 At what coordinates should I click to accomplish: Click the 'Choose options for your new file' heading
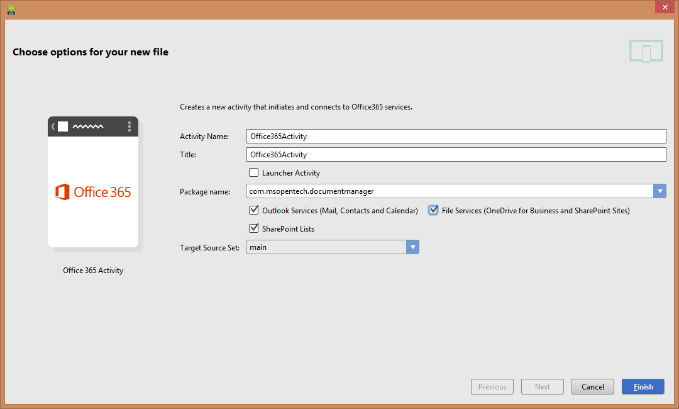[x=91, y=52]
